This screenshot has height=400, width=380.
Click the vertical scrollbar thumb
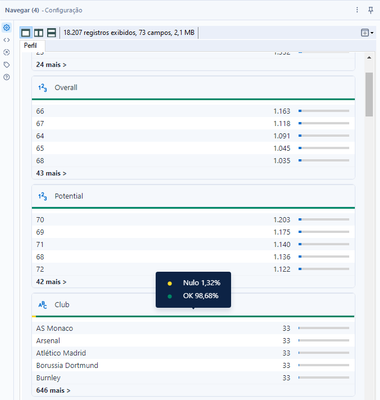[x=369, y=94]
